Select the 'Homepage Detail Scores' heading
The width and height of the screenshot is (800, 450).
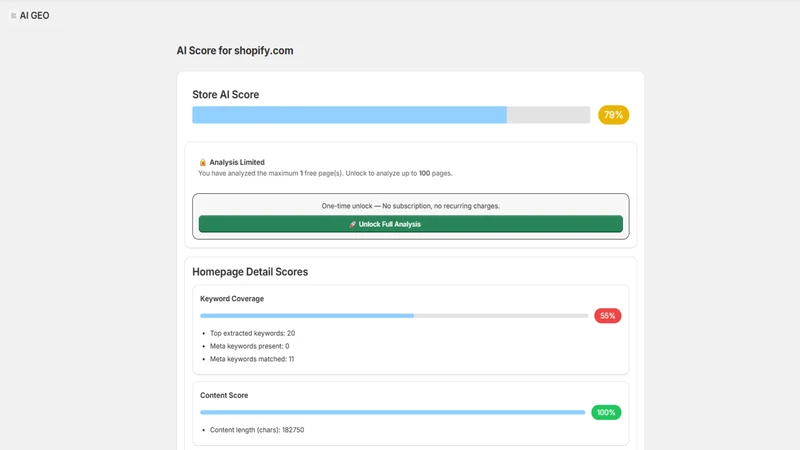tap(250, 272)
